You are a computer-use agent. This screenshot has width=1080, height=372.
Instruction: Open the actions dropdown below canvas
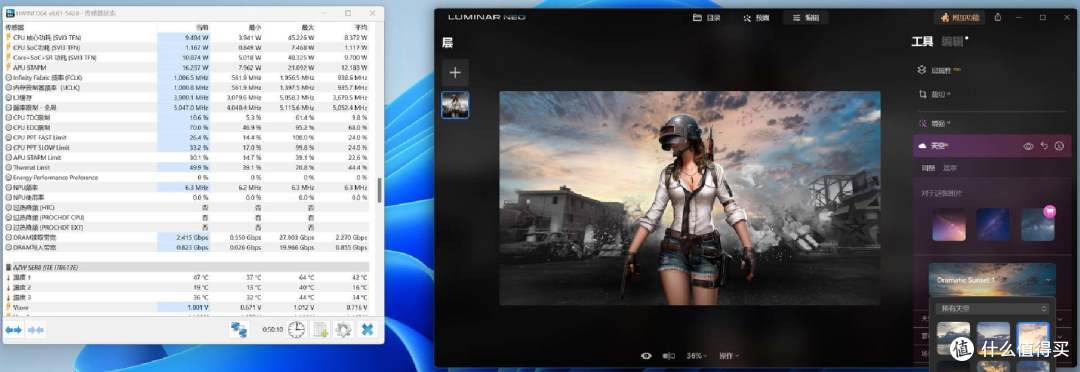point(729,356)
